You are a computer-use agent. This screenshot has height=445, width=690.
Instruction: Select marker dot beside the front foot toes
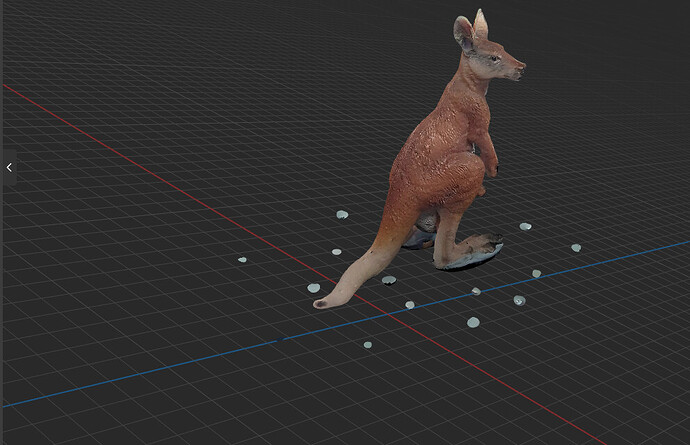pos(525,226)
